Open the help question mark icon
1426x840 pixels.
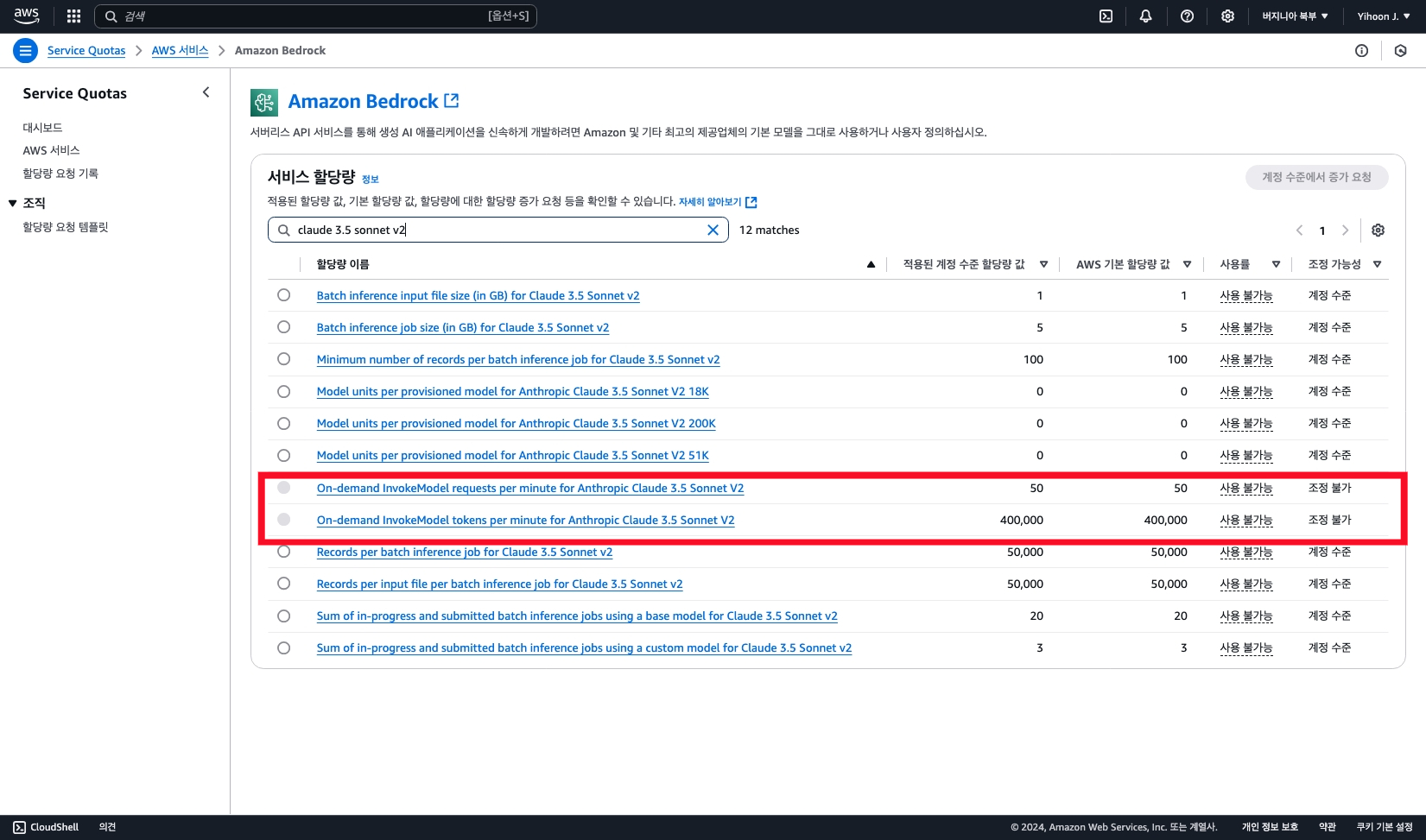click(1187, 16)
